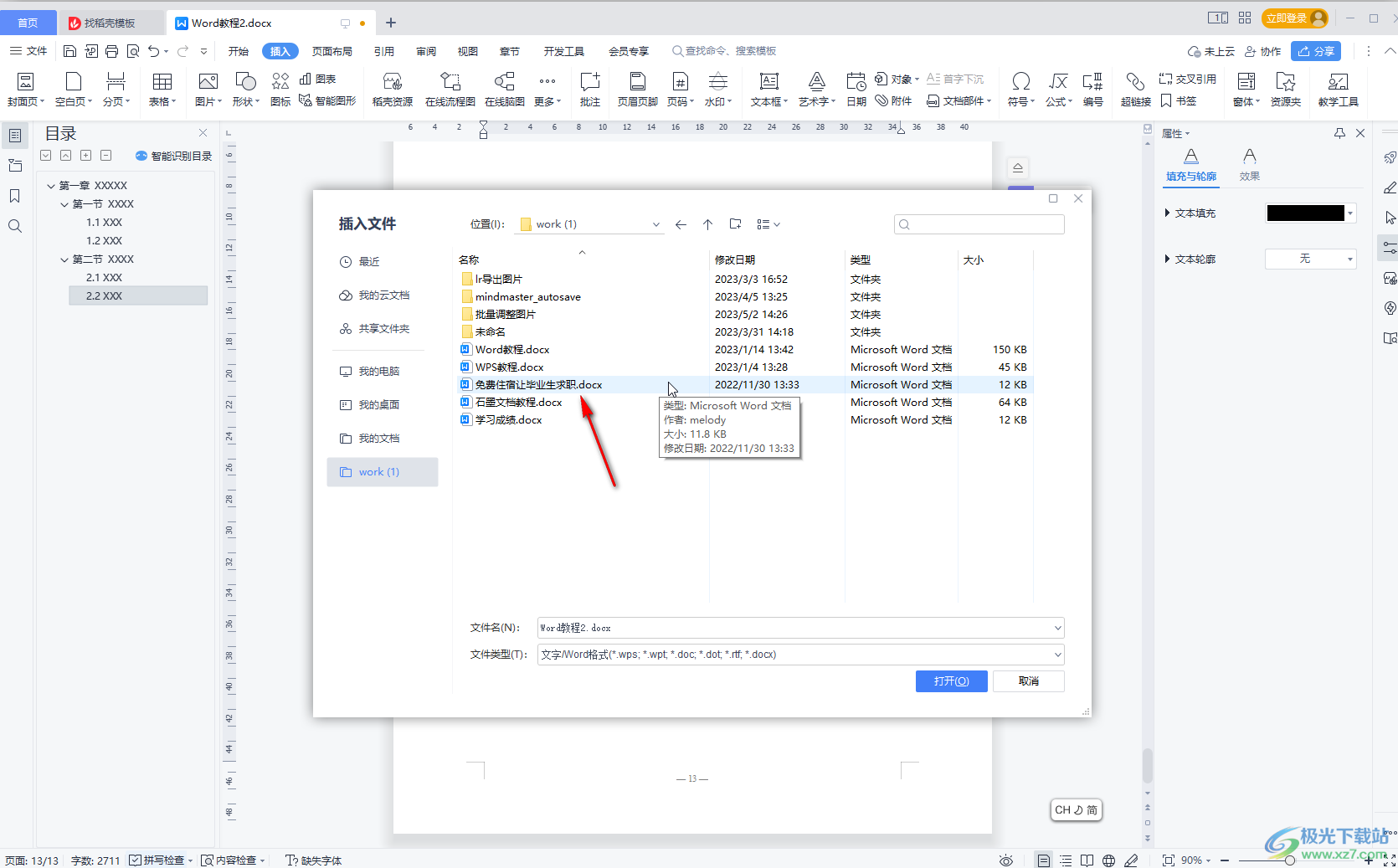The width and height of the screenshot is (1398, 868).
Task: Open the 文件 menu
Action: [x=28, y=51]
